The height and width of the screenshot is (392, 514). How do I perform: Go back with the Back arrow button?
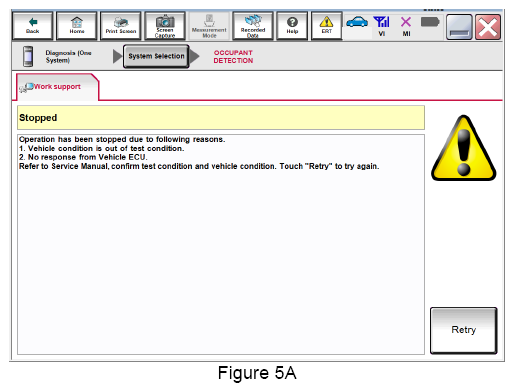coord(32,26)
